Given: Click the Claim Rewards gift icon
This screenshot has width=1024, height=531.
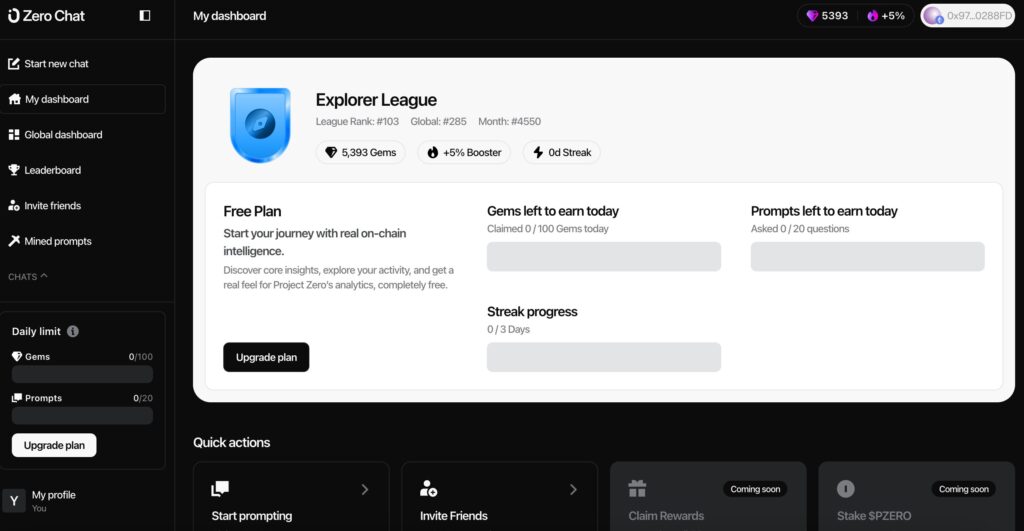Looking at the screenshot, I should click(x=637, y=489).
